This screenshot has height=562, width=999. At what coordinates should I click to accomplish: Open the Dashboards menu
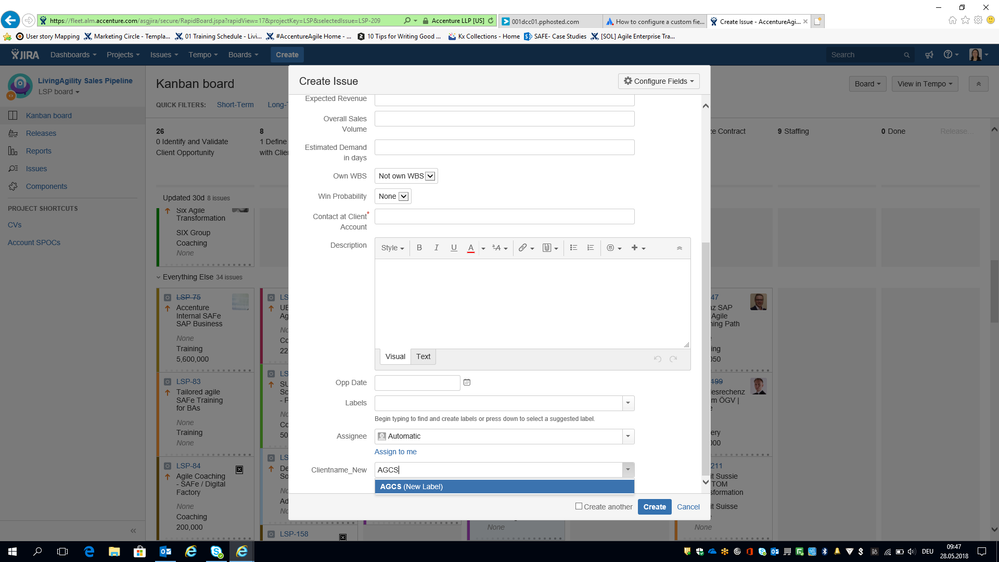73,55
